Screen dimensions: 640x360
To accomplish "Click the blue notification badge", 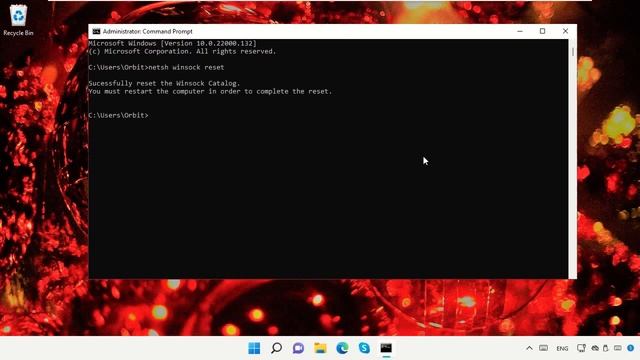I will click(631, 348).
